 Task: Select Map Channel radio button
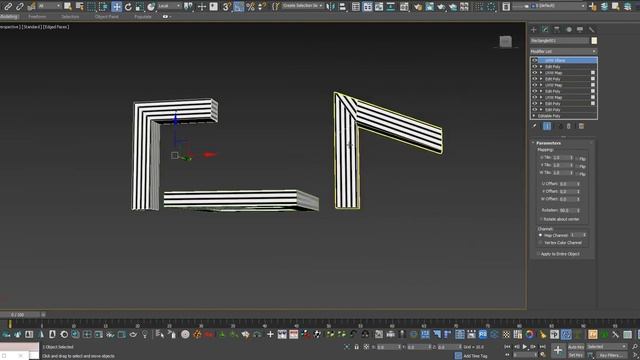(540, 236)
